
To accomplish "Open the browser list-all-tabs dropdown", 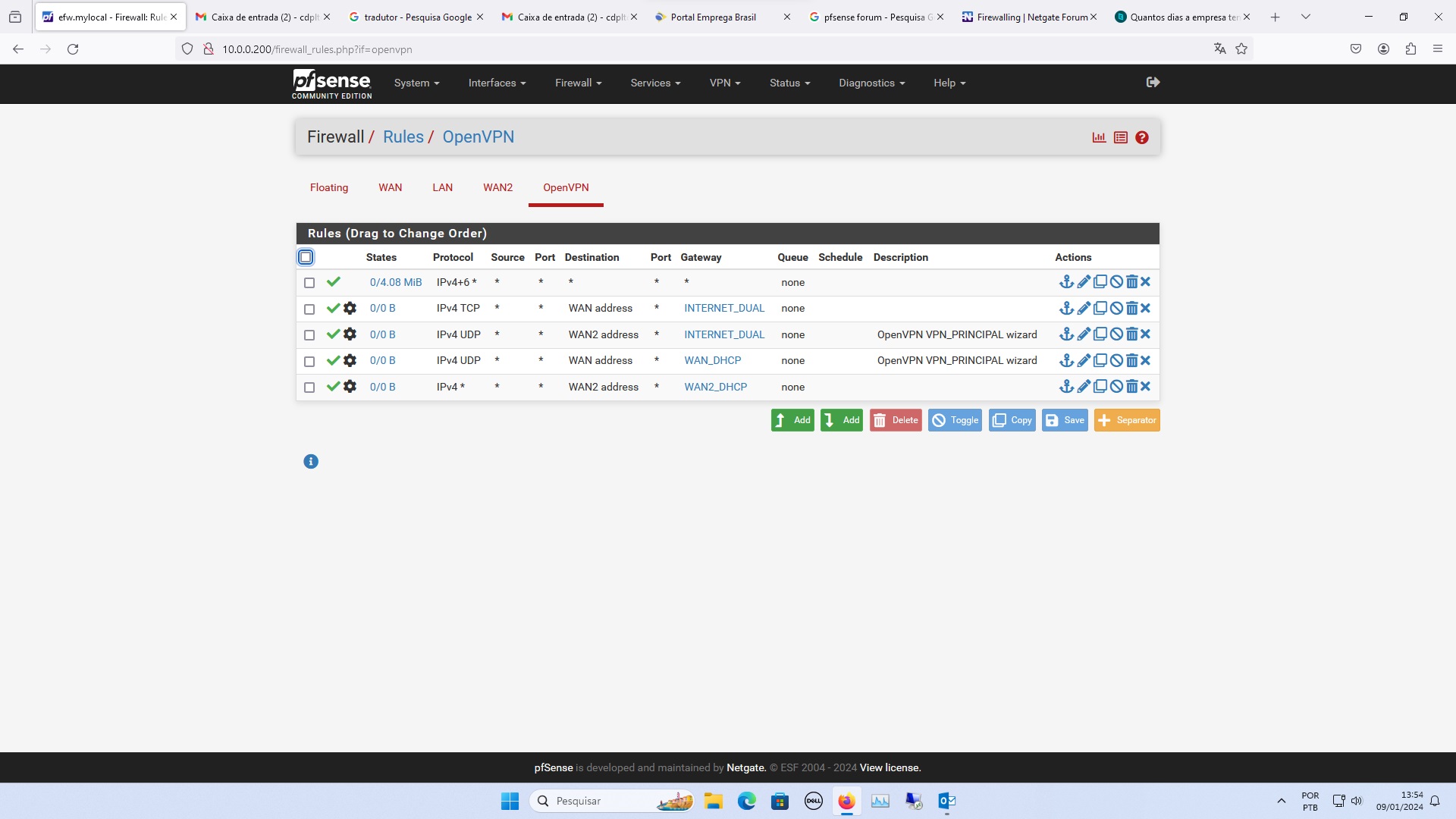I will pyautogui.click(x=1305, y=17).
